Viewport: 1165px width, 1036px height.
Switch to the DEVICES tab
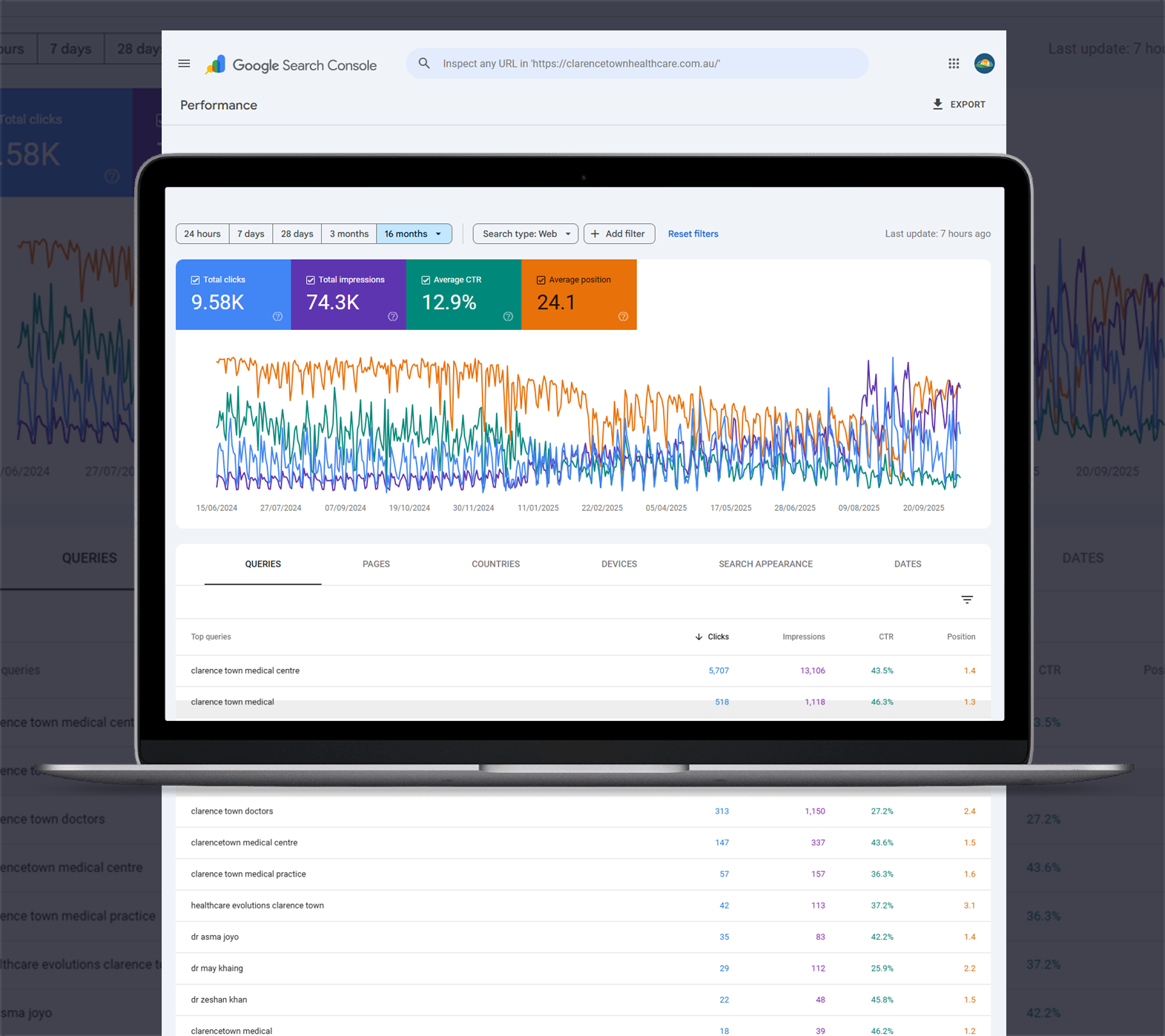[x=618, y=564]
